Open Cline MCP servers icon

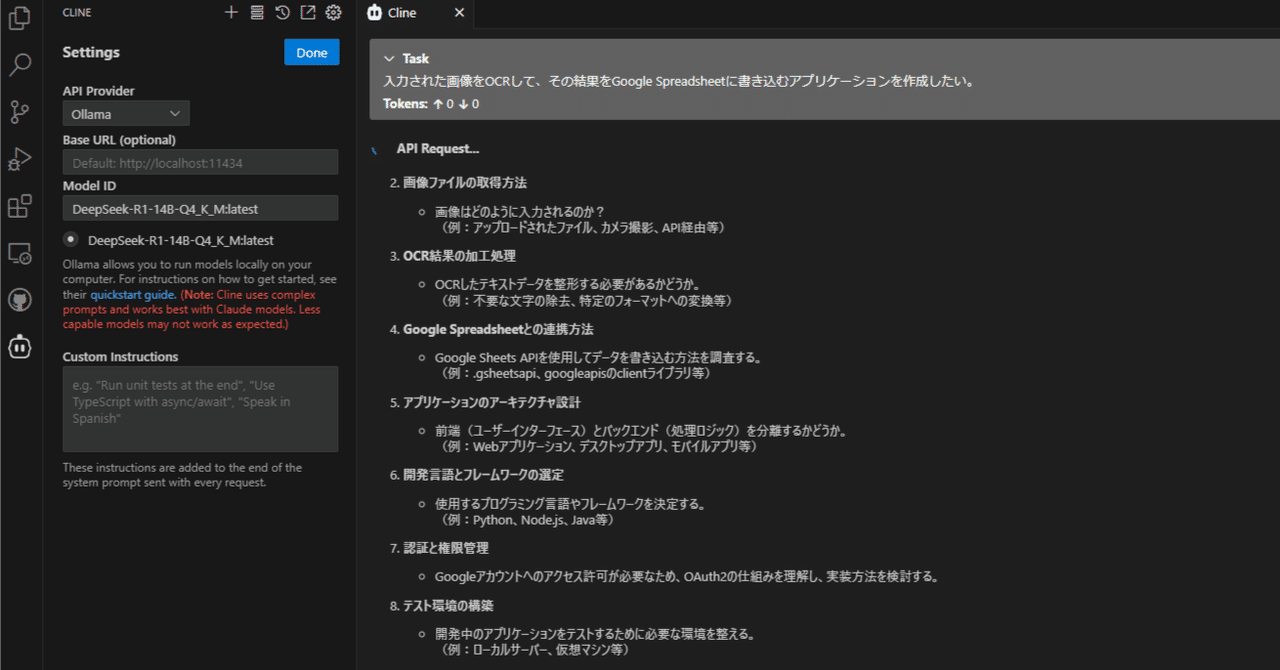tap(257, 13)
